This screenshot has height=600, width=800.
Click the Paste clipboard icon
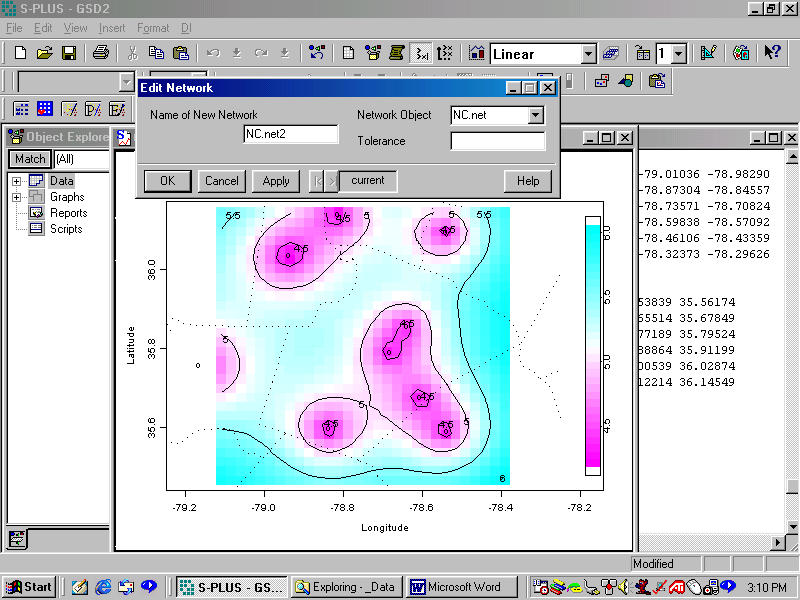(181, 53)
